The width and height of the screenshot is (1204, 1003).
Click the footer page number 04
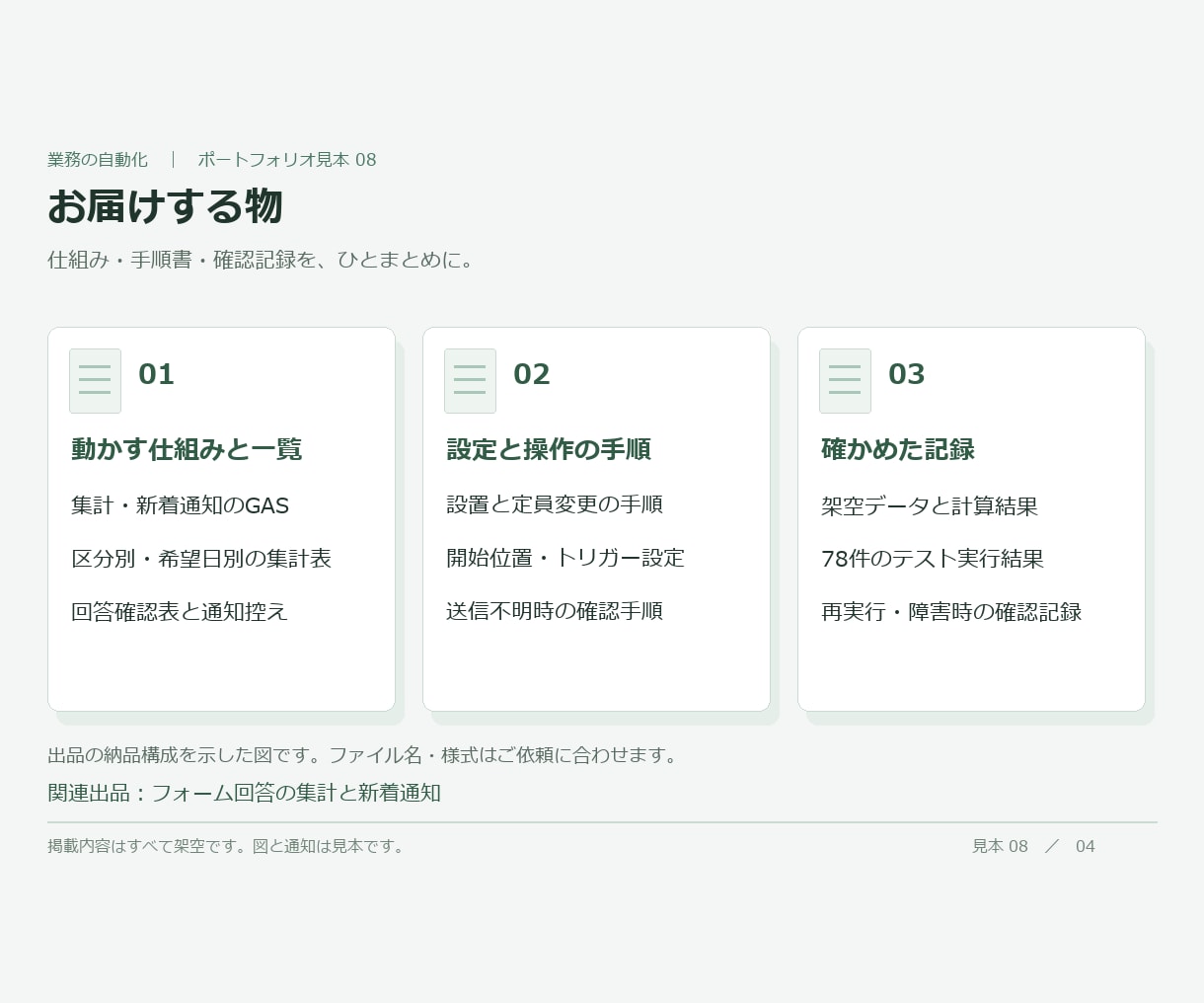(x=1086, y=846)
